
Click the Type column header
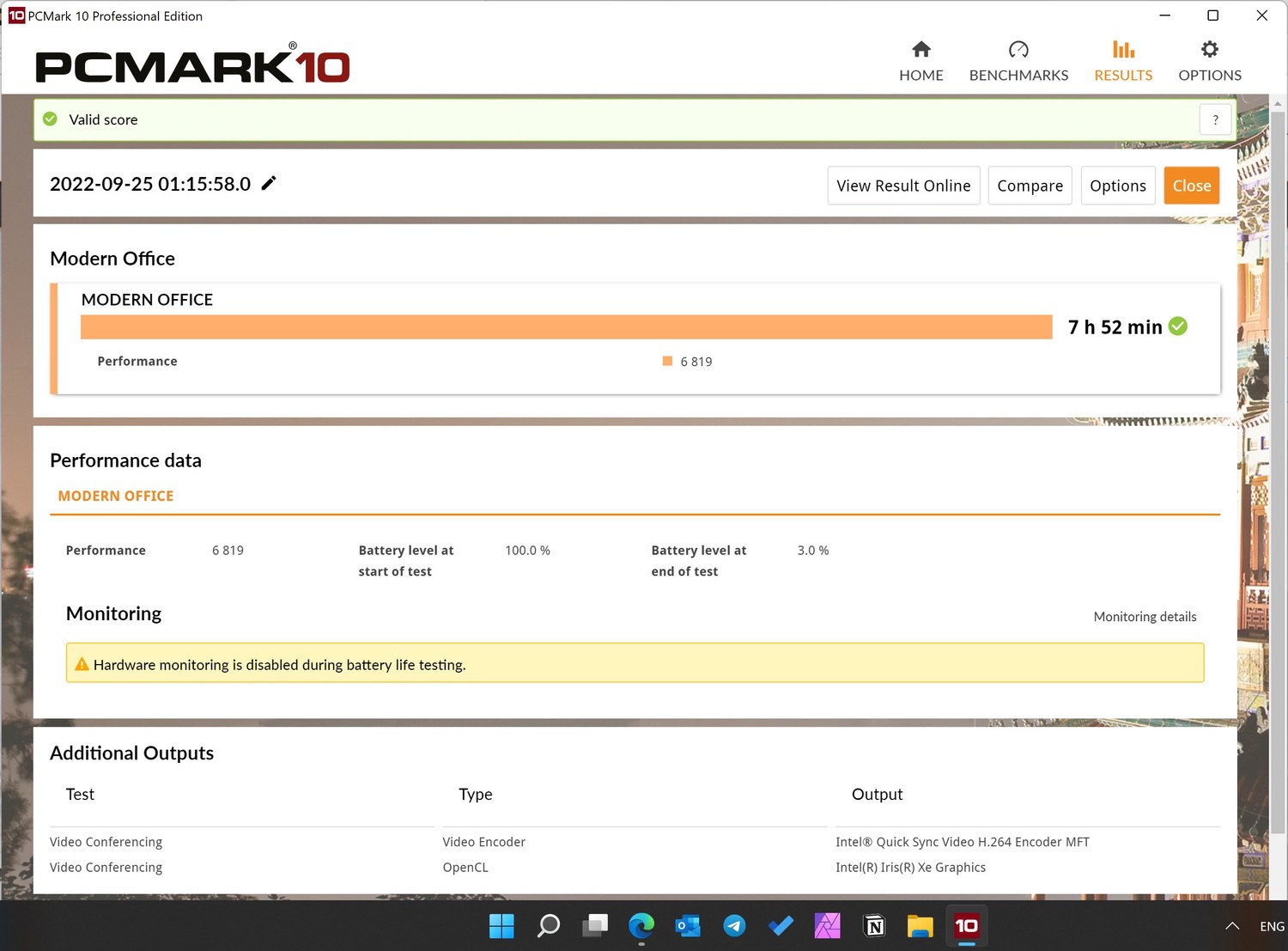[475, 795]
